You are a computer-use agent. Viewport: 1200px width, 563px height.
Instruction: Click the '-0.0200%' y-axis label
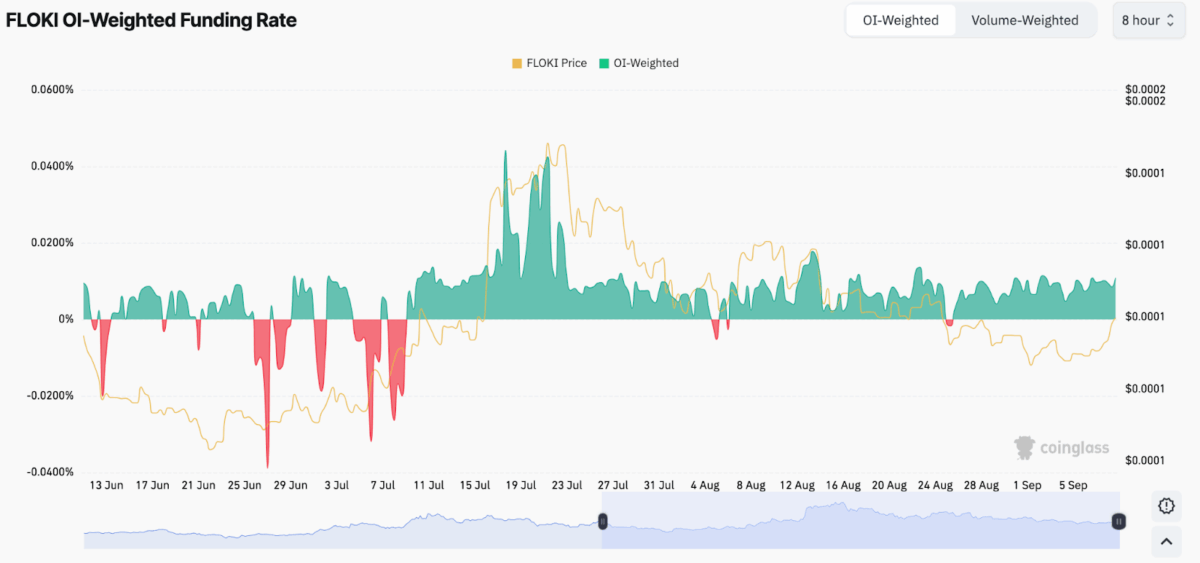(50, 396)
